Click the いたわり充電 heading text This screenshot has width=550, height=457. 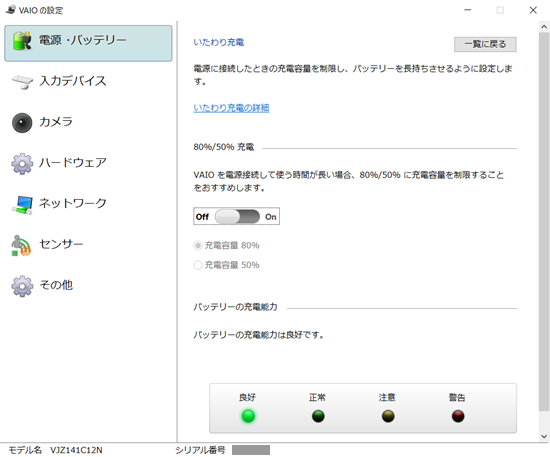pyautogui.click(x=219, y=42)
